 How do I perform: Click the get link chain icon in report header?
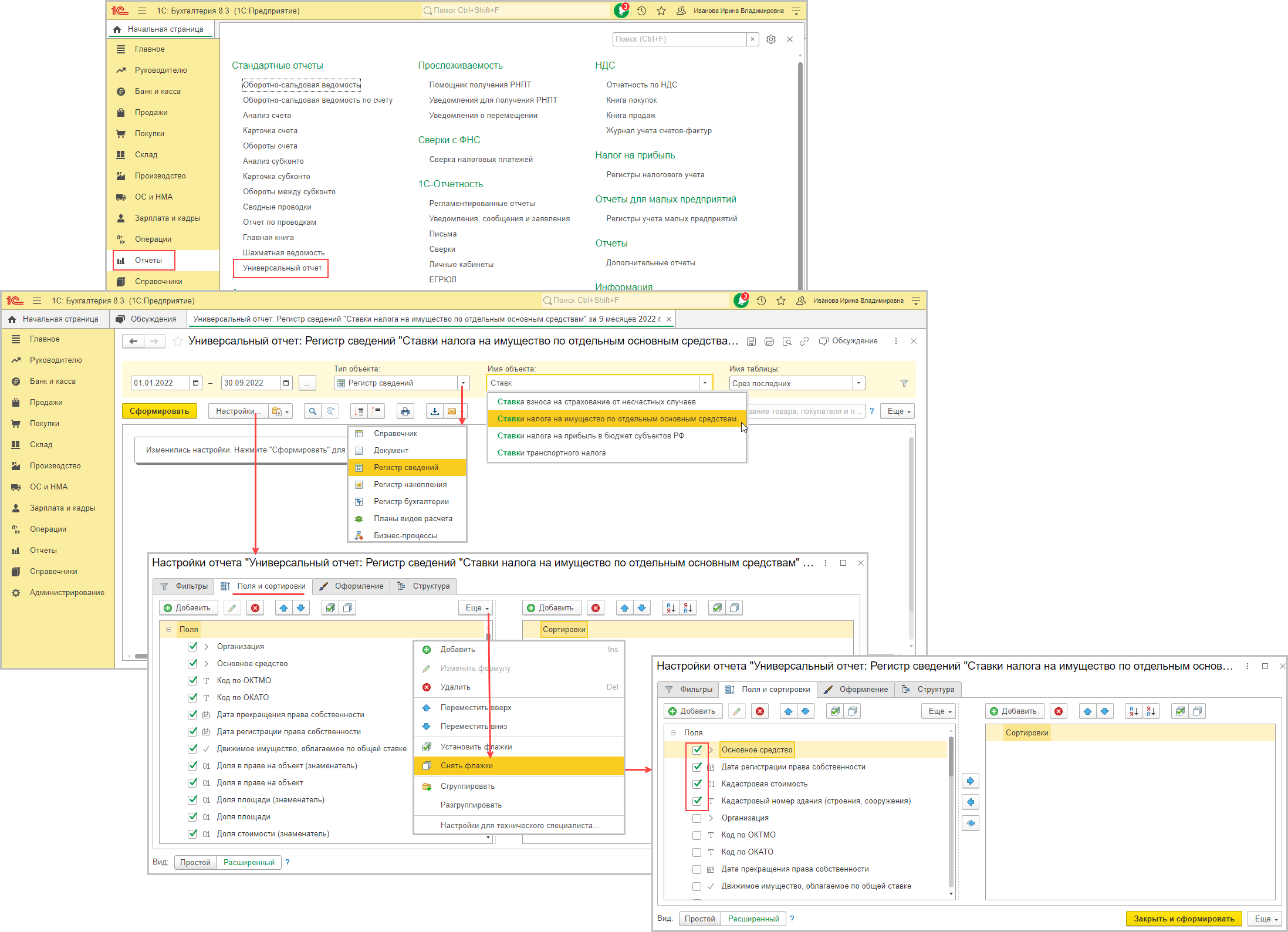804,341
